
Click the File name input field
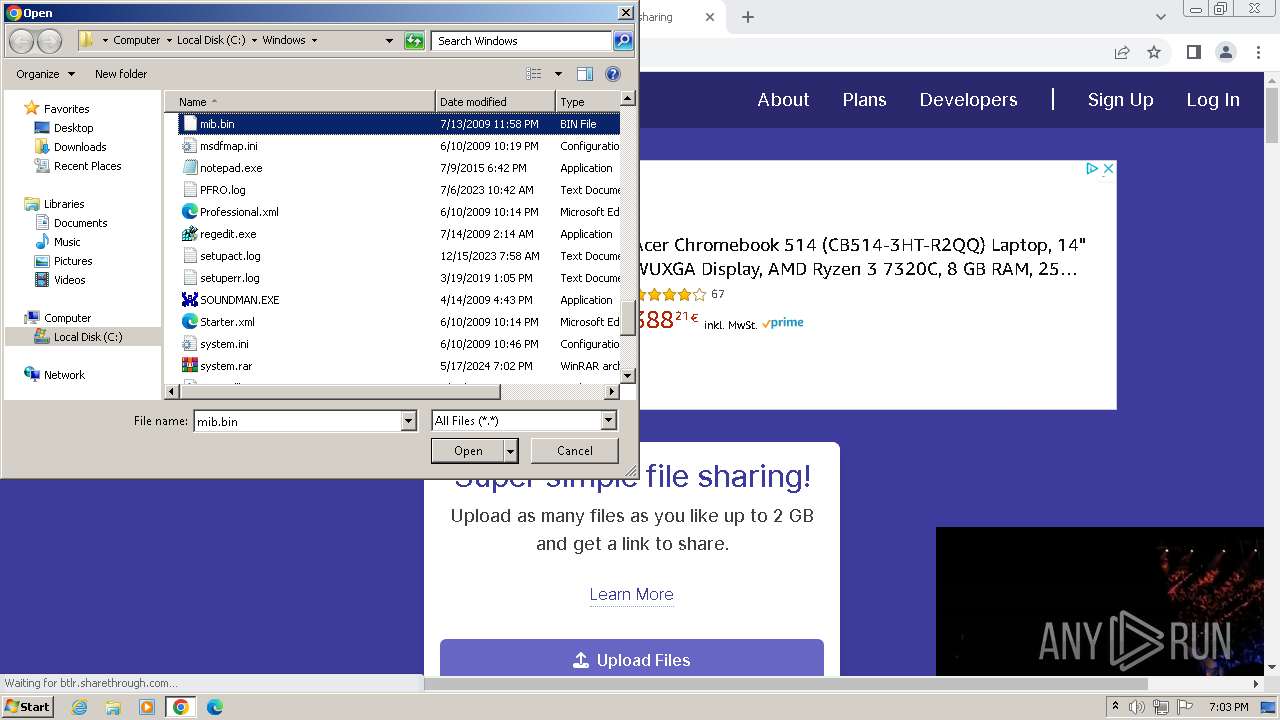pos(297,421)
